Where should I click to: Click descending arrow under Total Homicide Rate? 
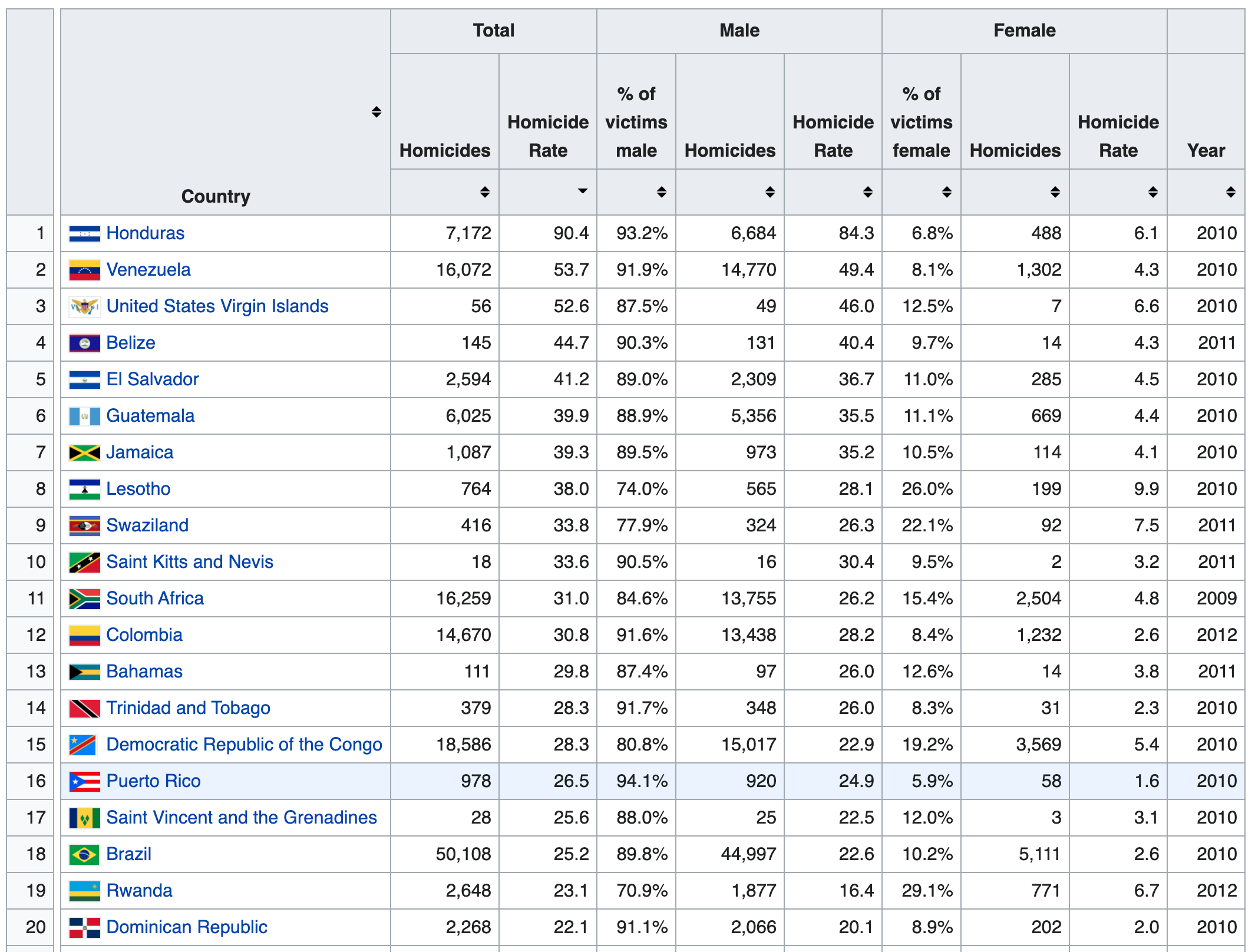[x=582, y=191]
